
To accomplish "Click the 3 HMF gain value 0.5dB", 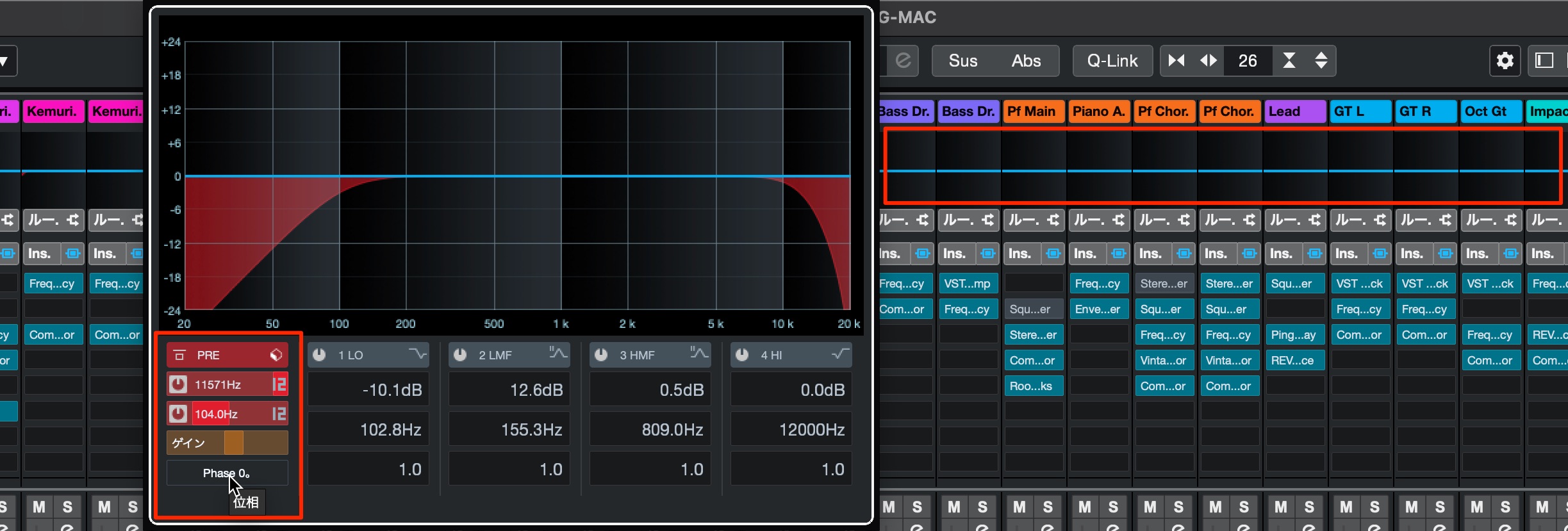I will (650, 390).
